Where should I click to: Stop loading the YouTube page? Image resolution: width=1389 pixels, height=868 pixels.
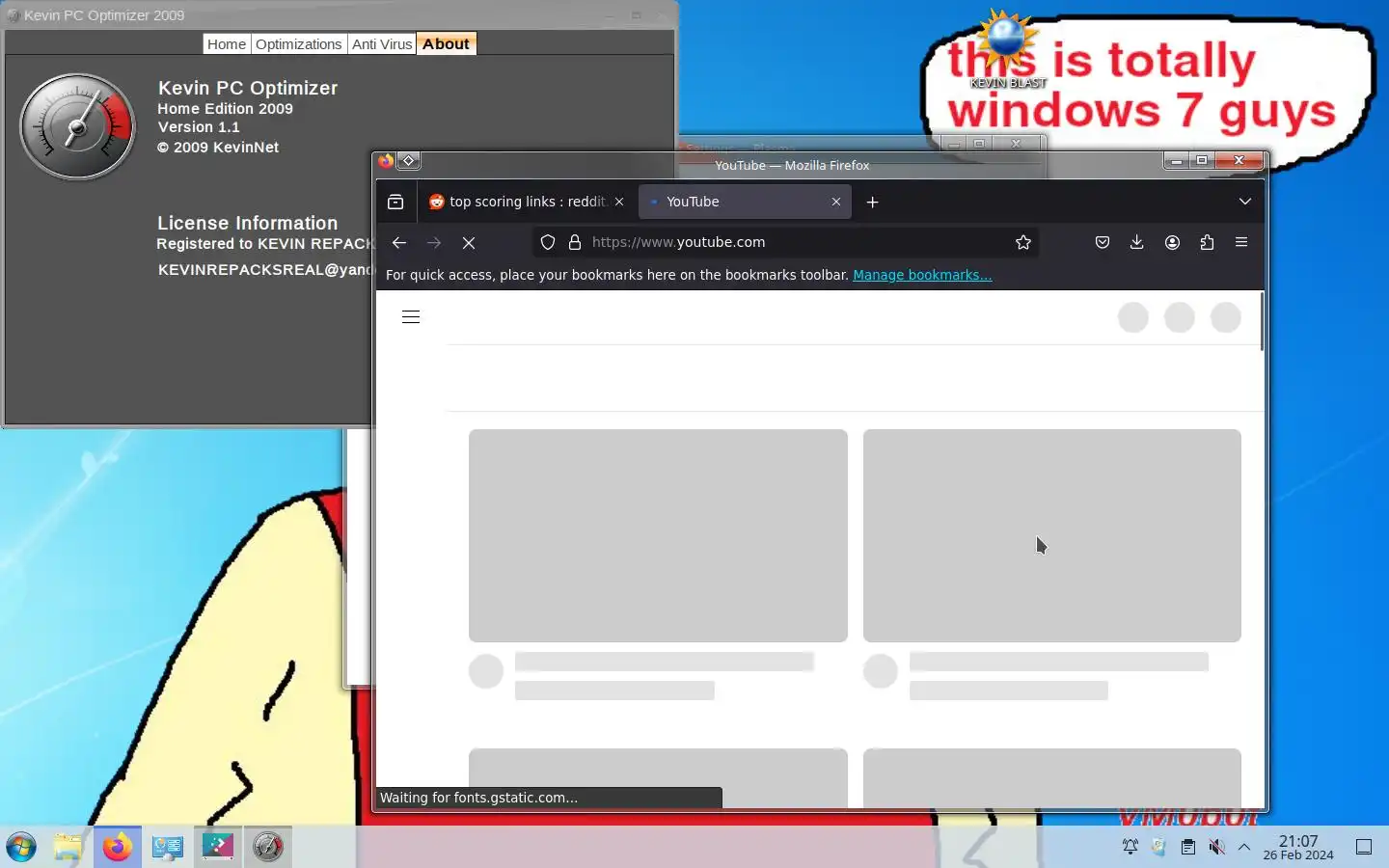[x=469, y=243]
